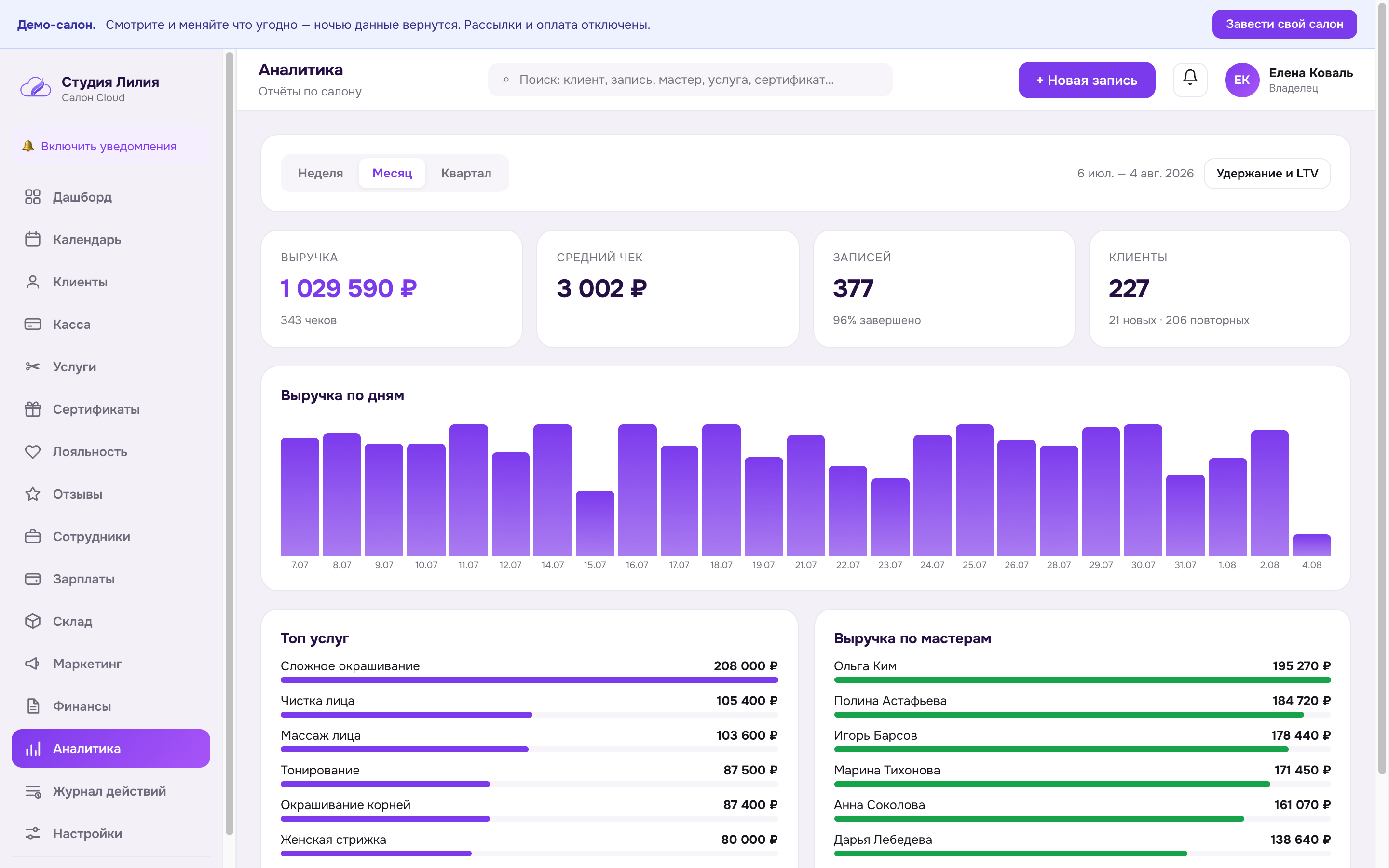Click the Сертификаты gift icon
Viewport: 1389px width, 868px height.
pos(33,409)
